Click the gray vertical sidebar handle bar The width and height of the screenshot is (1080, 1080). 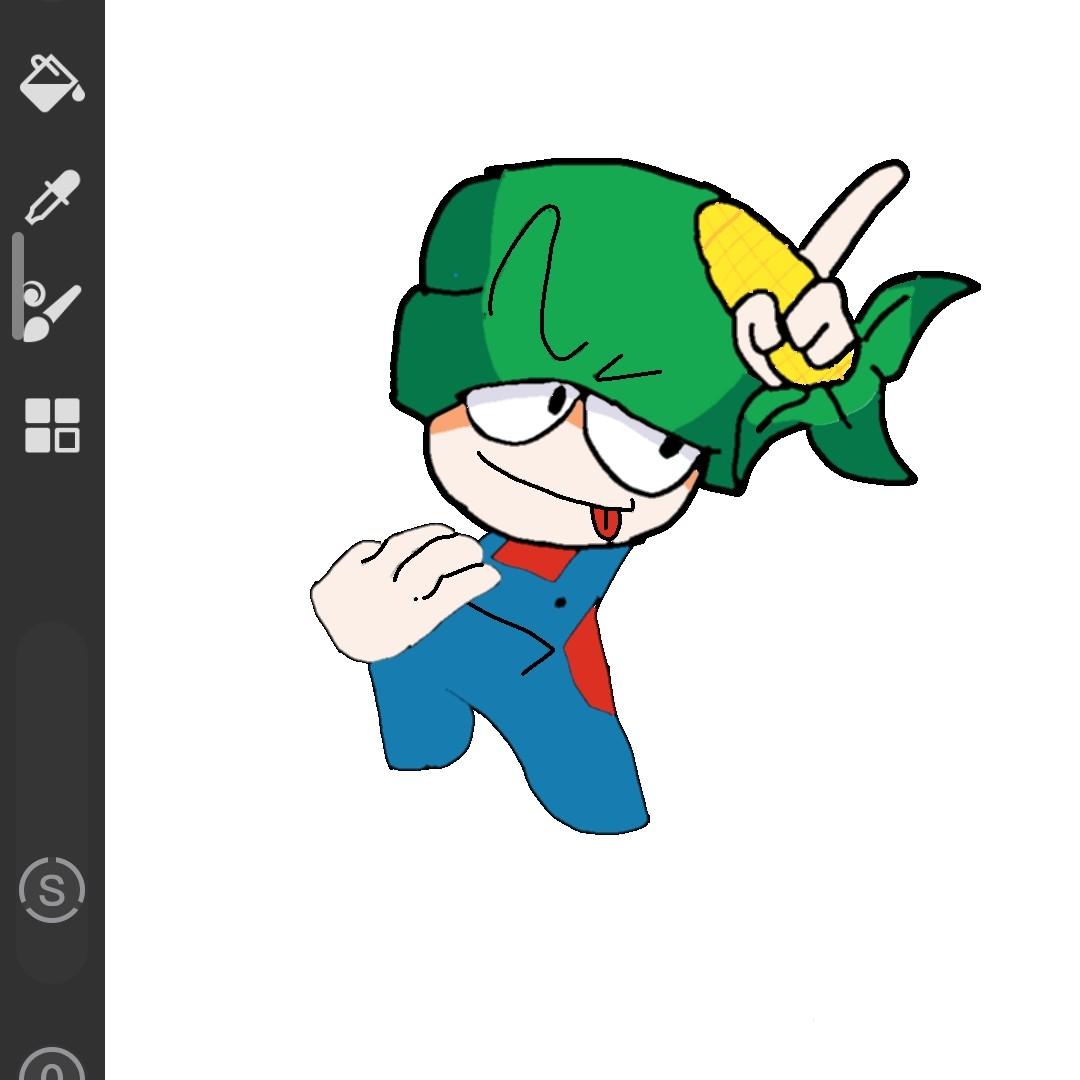point(17,287)
